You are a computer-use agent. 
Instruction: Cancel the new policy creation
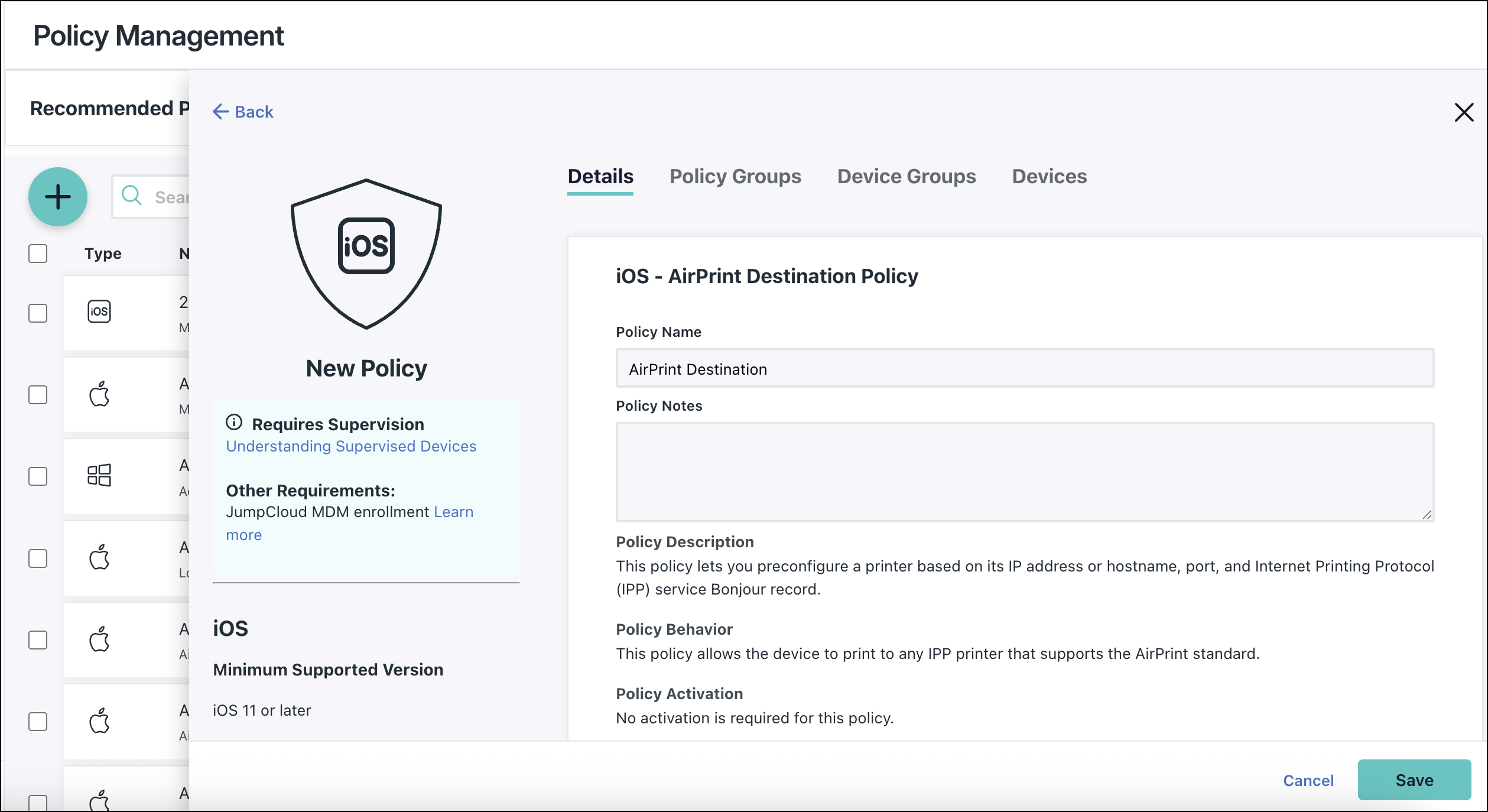pos(1308,780)
